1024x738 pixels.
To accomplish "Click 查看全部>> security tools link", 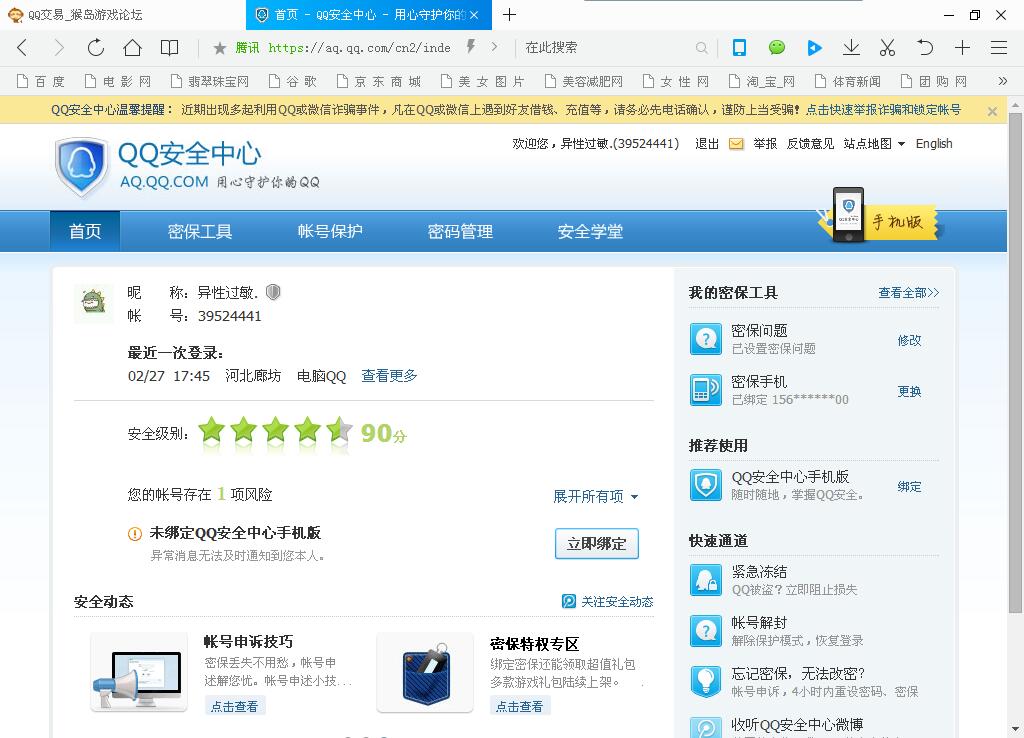I will tap(908, 293).
